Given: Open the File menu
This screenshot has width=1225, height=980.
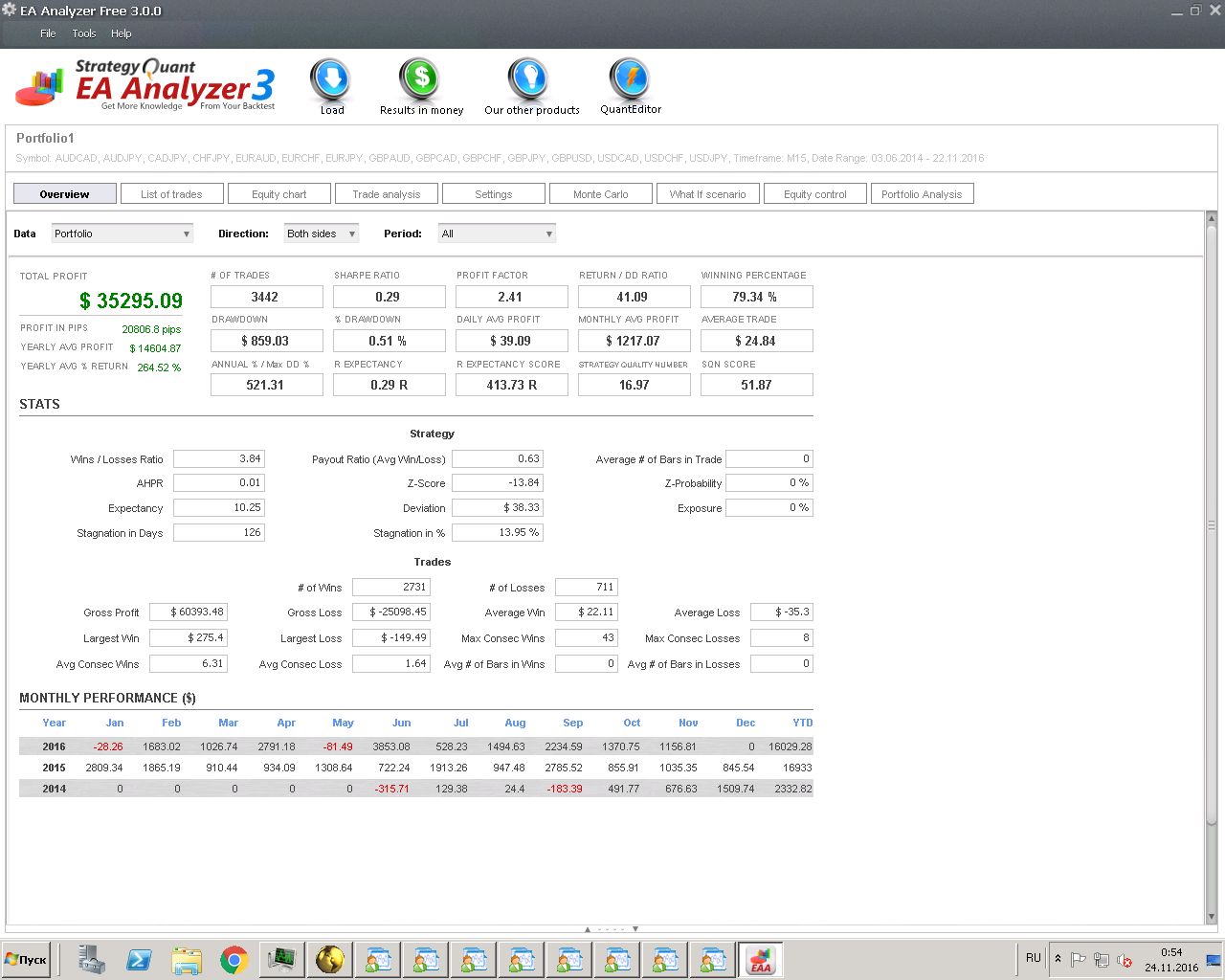Looking at the screenshot, I should (48, 33).
